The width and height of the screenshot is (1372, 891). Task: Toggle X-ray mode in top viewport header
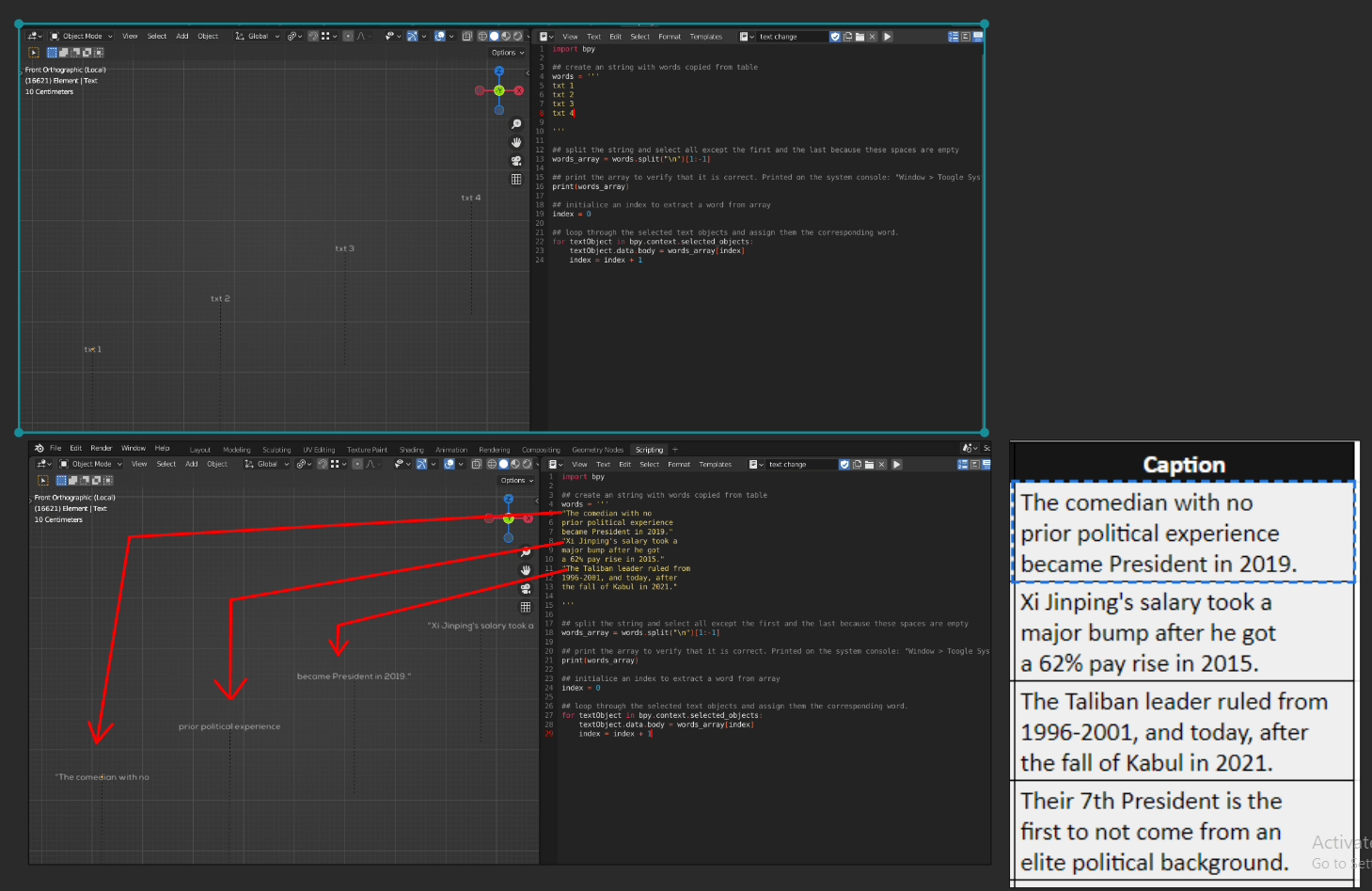(466, 37)
